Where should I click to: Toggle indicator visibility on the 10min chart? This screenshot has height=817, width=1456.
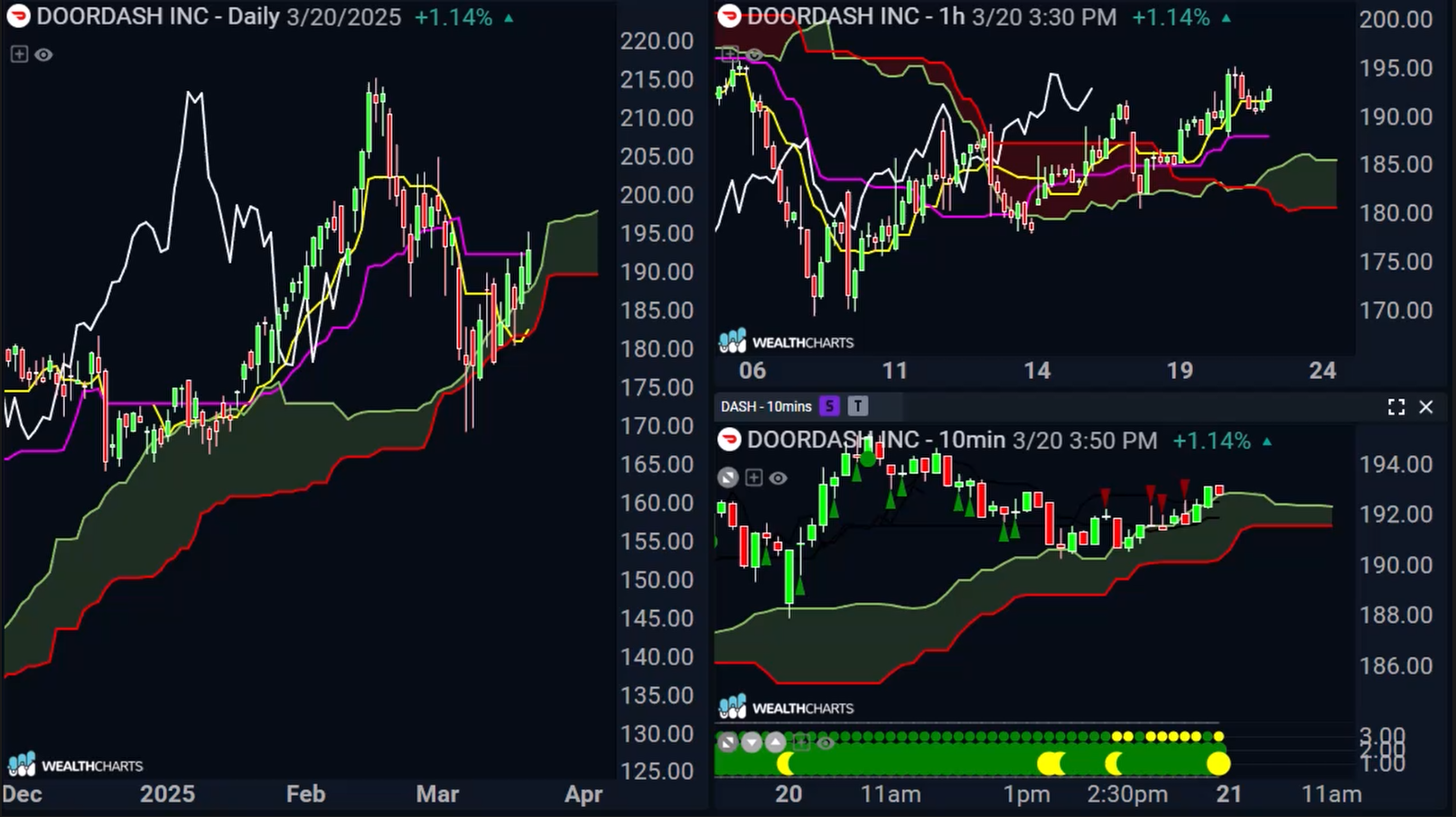(778, 478)
